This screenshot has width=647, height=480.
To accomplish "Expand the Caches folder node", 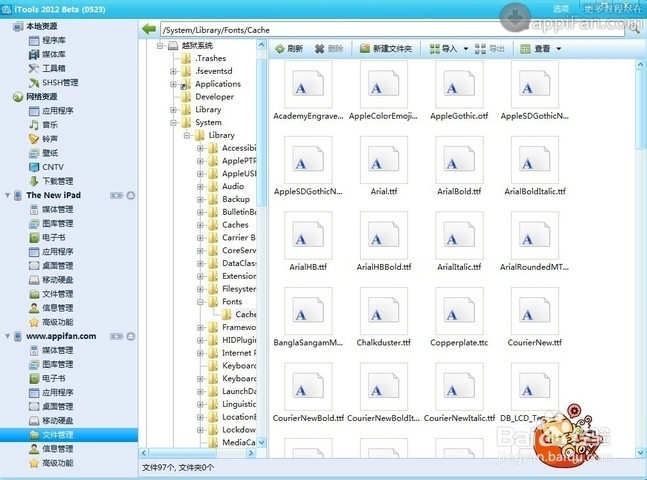I will click(x=200, y=225).
